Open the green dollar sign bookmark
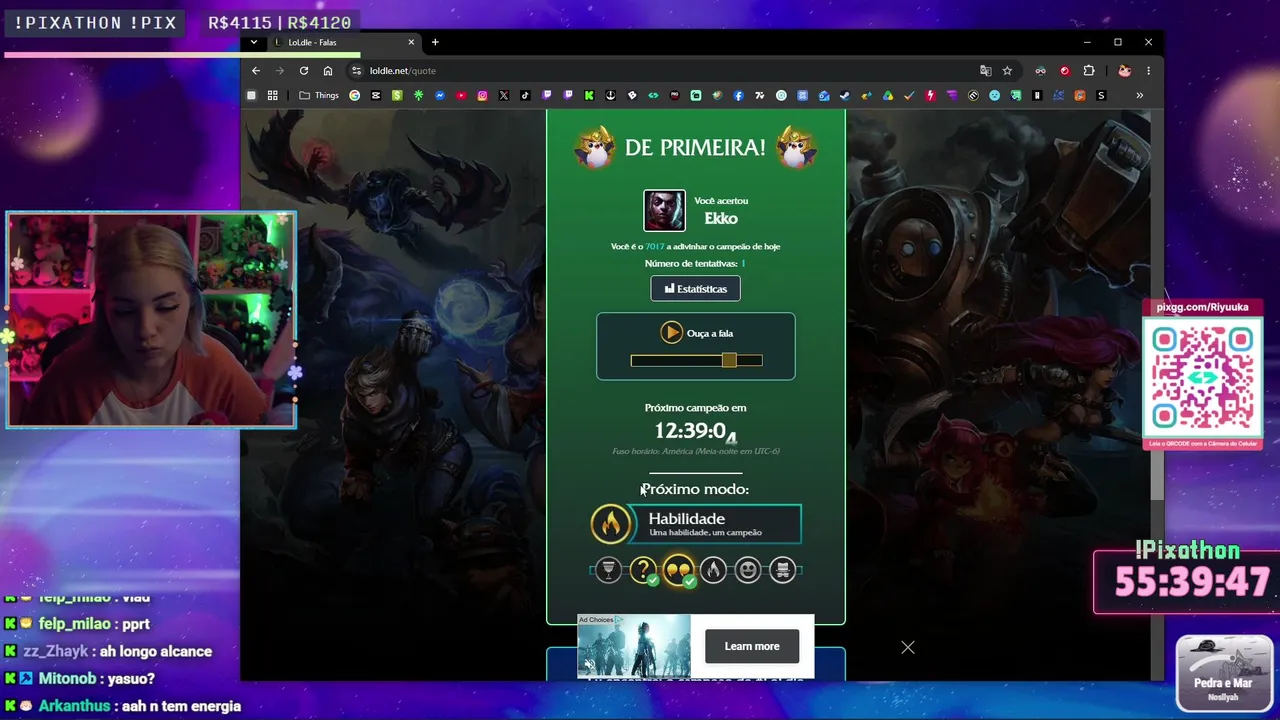1280x720 pixels. (x=397, y=96)
